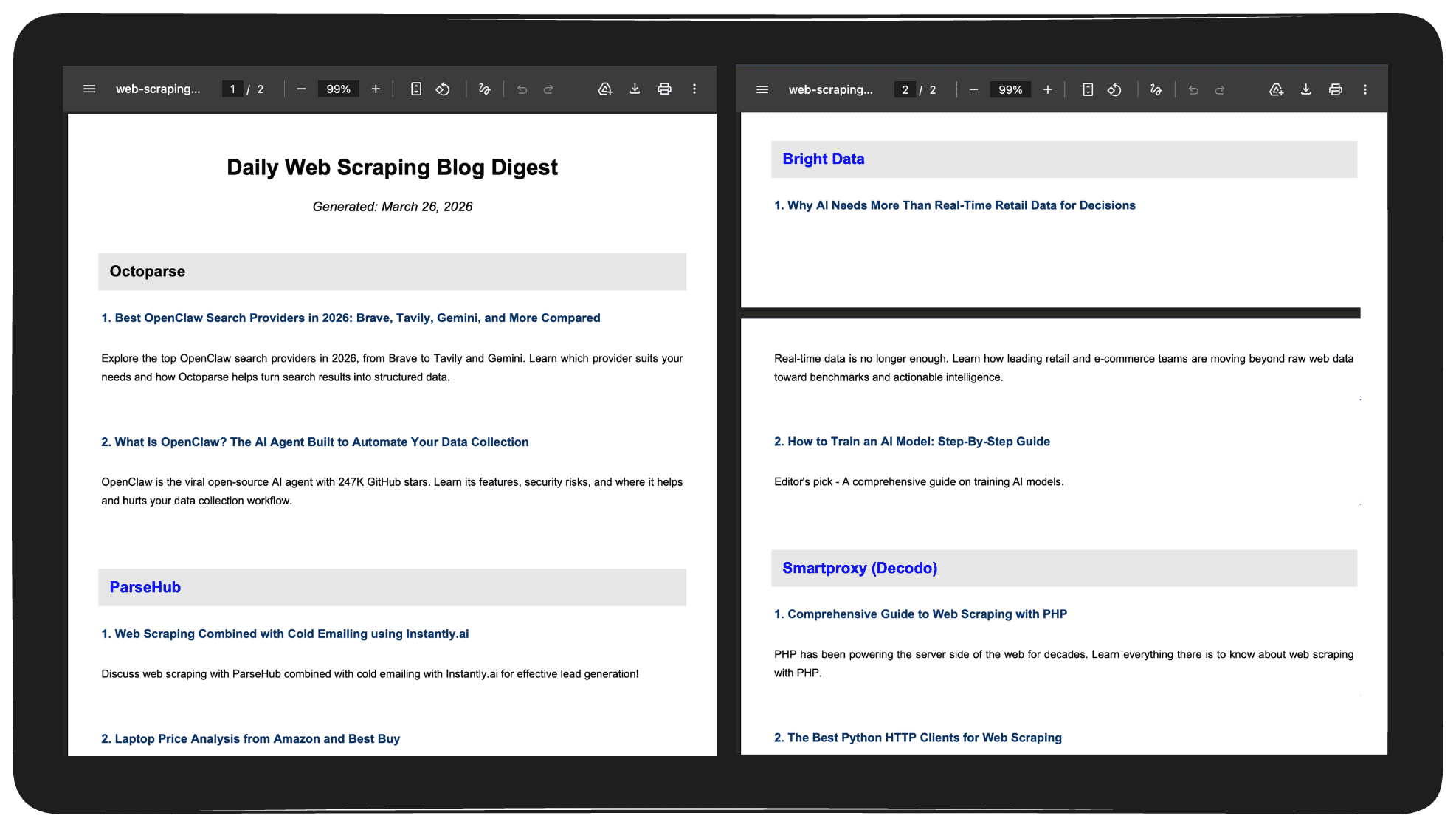Screen dimensions: 1456x827
Task: Download PDF from left viewer
Action: coord(635,89)
